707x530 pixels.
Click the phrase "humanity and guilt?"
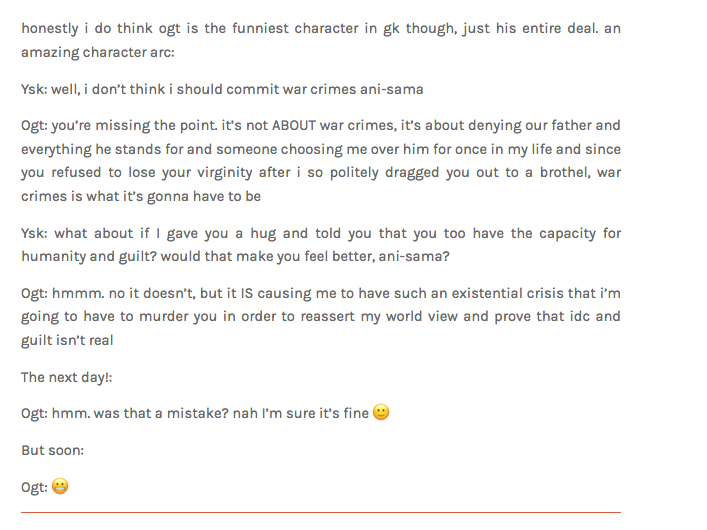87,256
